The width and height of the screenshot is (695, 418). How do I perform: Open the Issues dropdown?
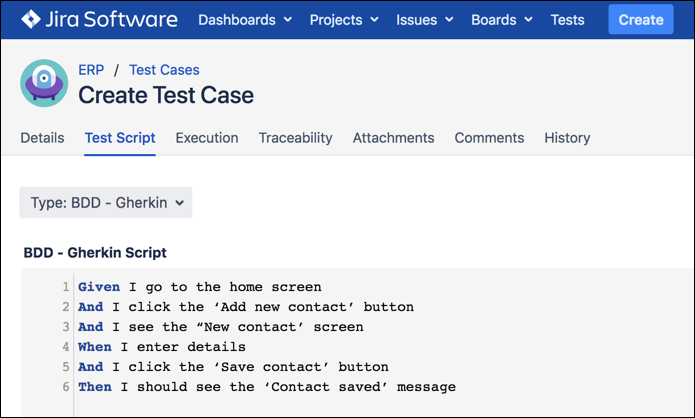click(x=425, y=20)
